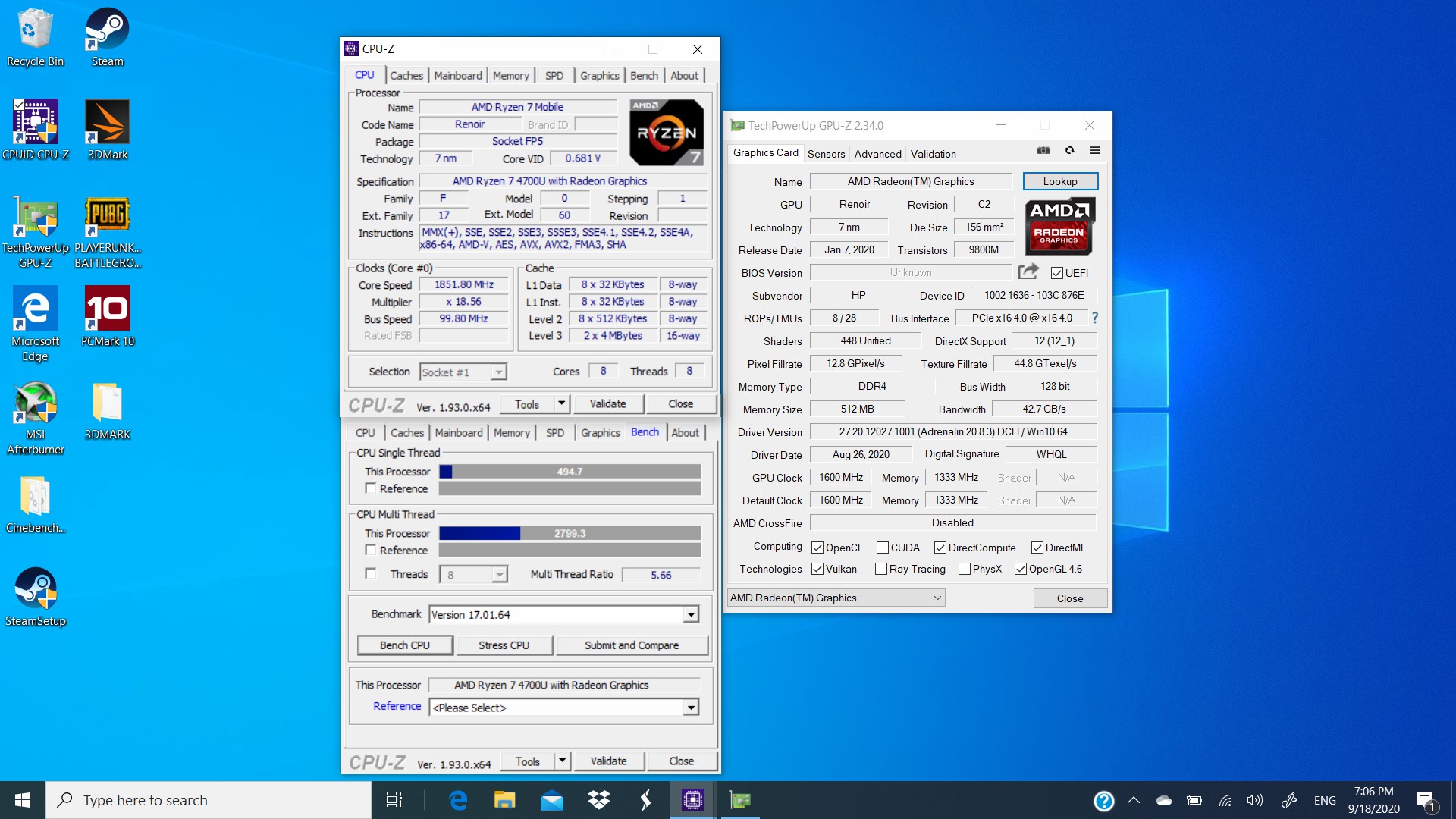1456x819 pixels.
Task: Open 3DMark desktop shortcut
Action: click(107, 130)
